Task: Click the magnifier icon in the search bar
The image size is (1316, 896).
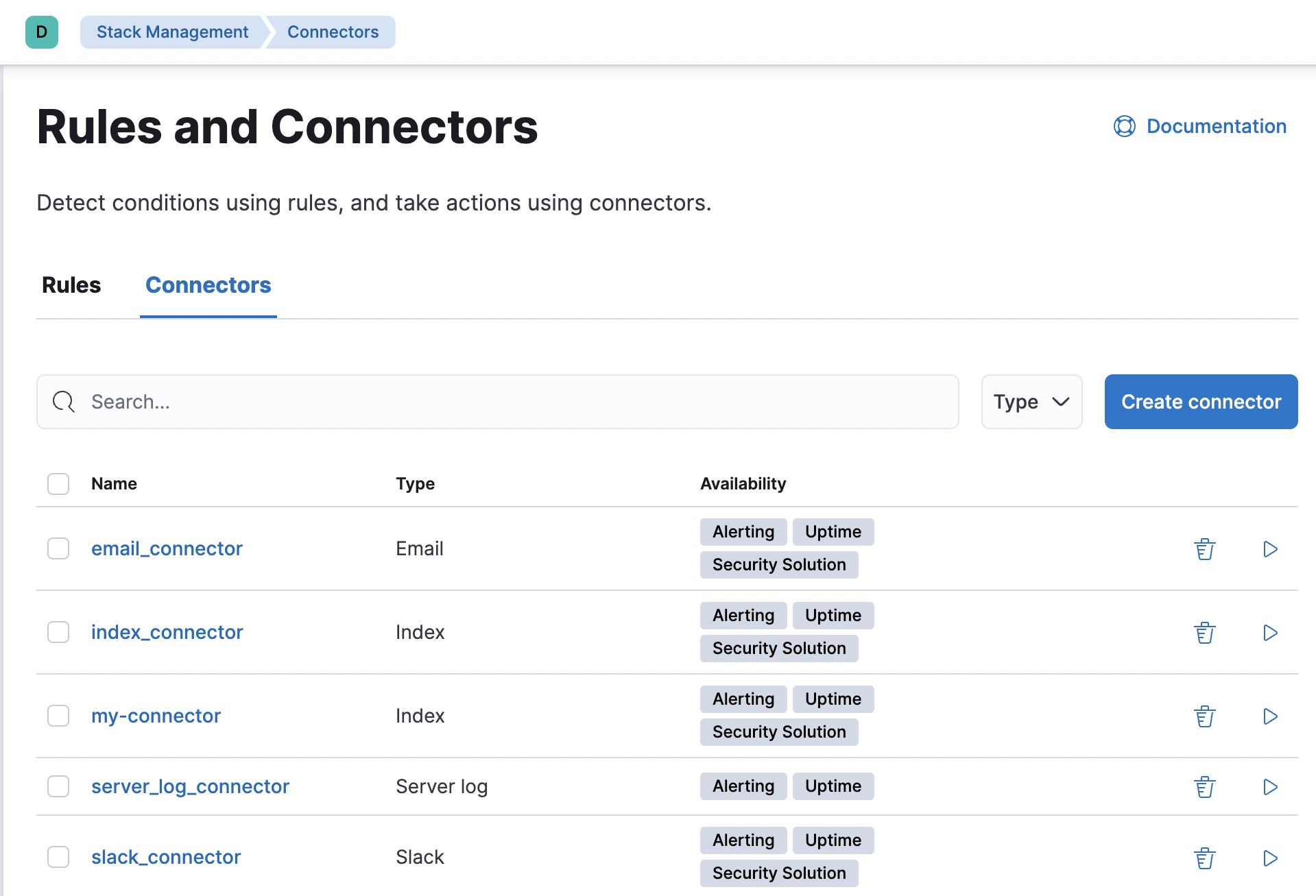Action: [63, 402]
